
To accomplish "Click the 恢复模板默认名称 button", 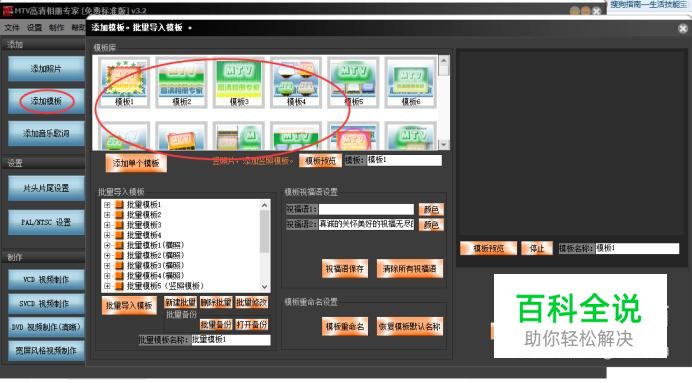I will pyautogui.click(x=410, y=327).
